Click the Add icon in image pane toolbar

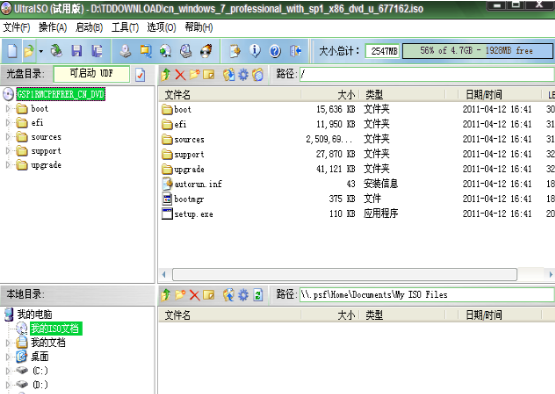tap(229, 74)
